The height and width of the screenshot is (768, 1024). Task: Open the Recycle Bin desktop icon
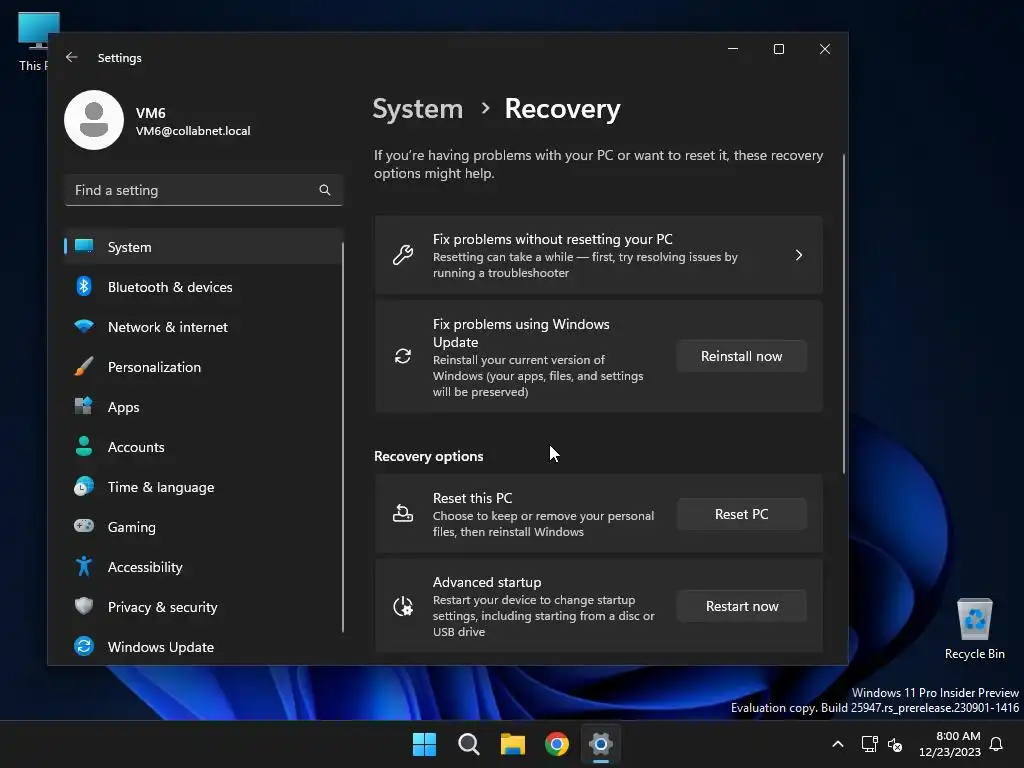point(974,630)
